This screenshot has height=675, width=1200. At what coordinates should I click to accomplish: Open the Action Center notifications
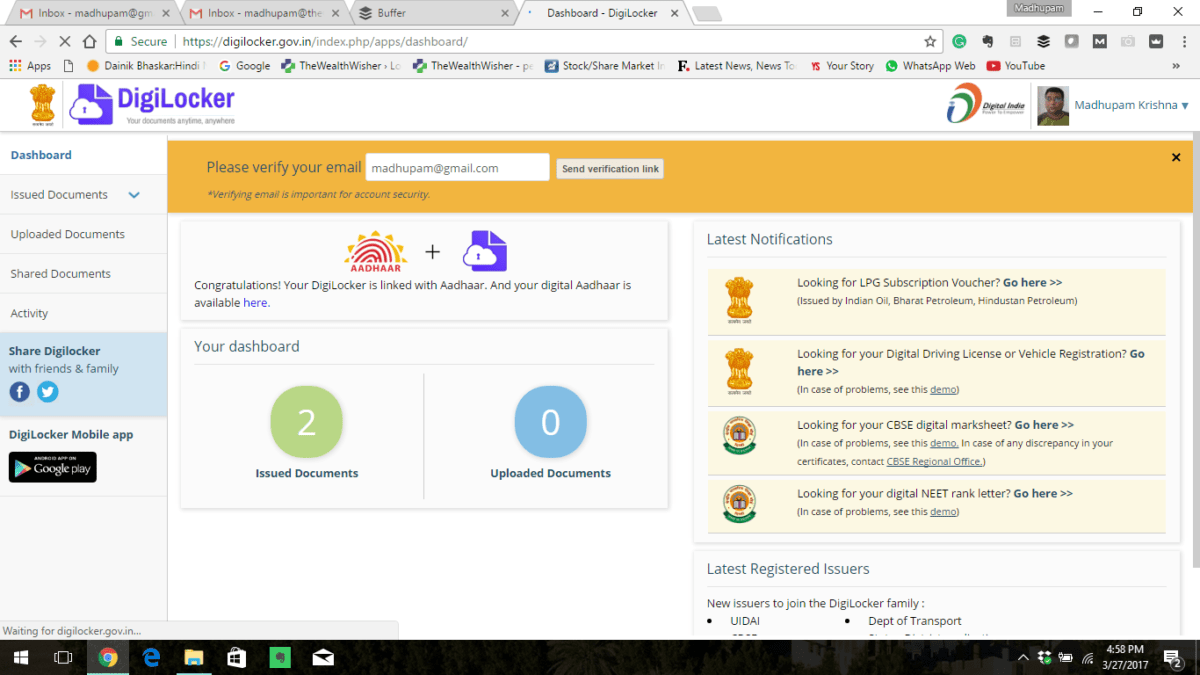point(1173,657)
